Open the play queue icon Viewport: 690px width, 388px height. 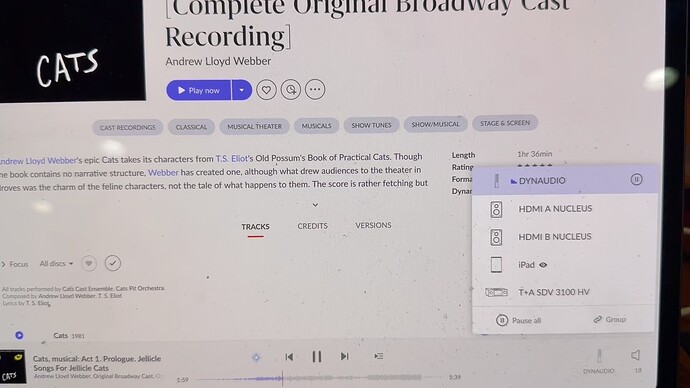378,355
